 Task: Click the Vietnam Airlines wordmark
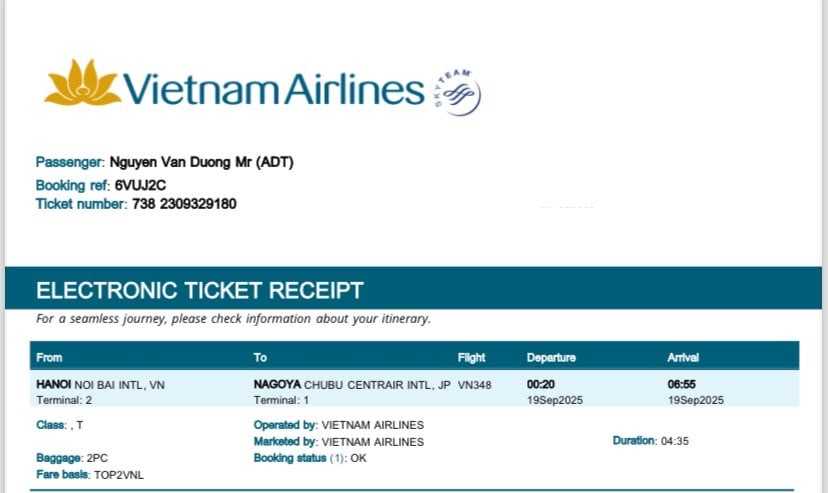[x=273, y=89]
